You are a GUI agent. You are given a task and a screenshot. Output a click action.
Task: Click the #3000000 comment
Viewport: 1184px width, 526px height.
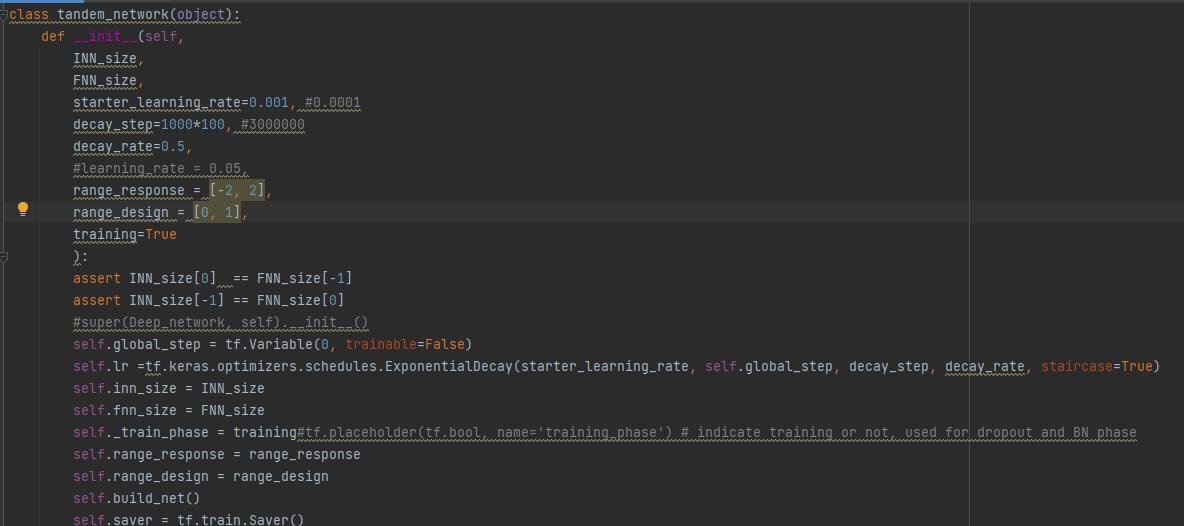tap(273, 124)
